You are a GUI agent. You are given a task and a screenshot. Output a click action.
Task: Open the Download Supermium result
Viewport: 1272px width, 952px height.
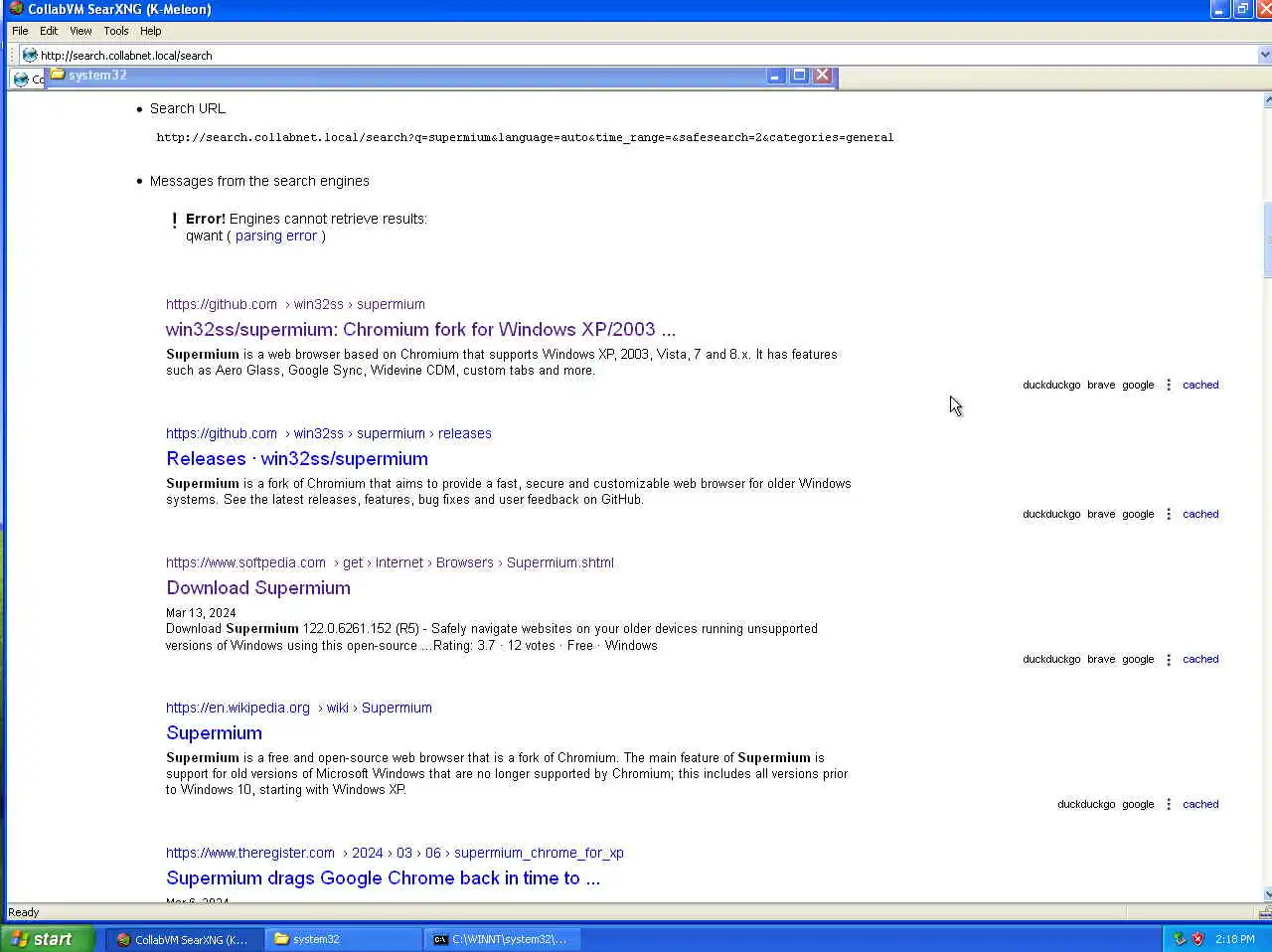[x=258, y=587]
